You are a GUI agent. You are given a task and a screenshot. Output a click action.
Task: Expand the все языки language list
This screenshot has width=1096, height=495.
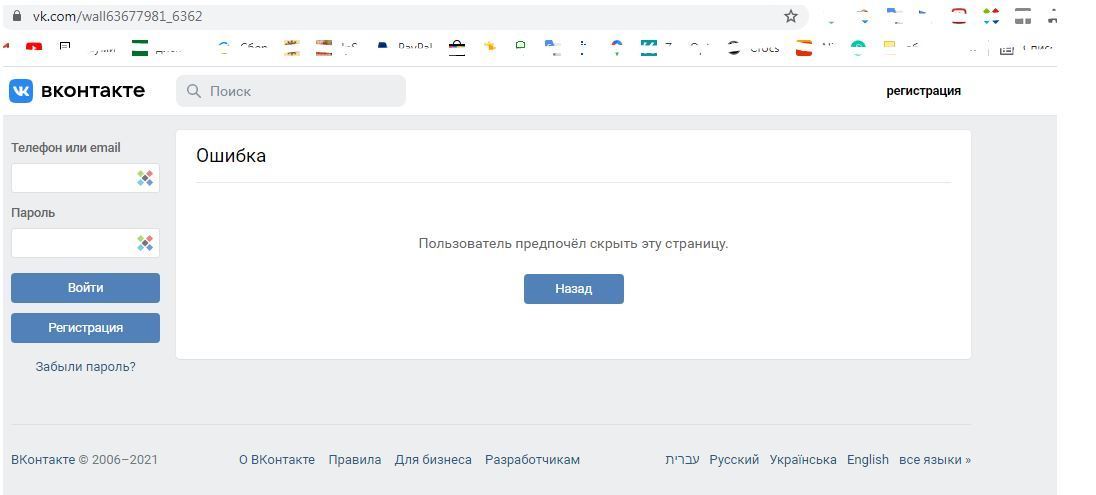click(x=934, y=460)
